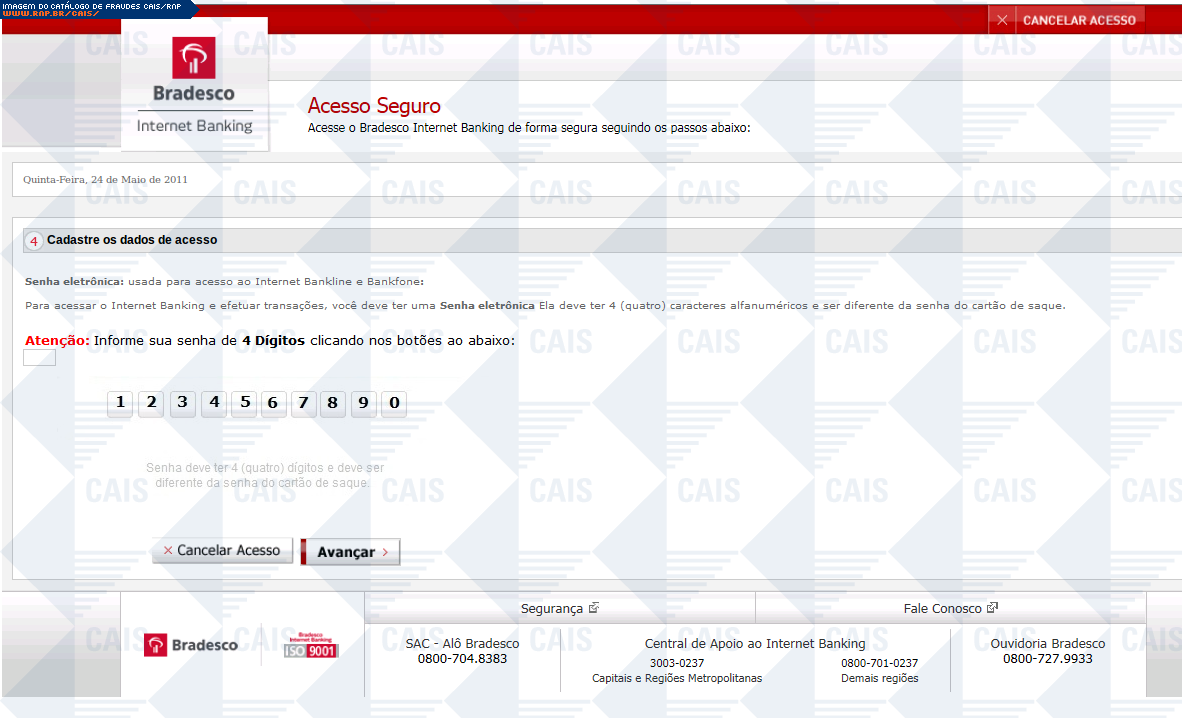Click the X icon beside Cancelar Acesso header
Viewport: 1182px width, 718px height.
1002,20
